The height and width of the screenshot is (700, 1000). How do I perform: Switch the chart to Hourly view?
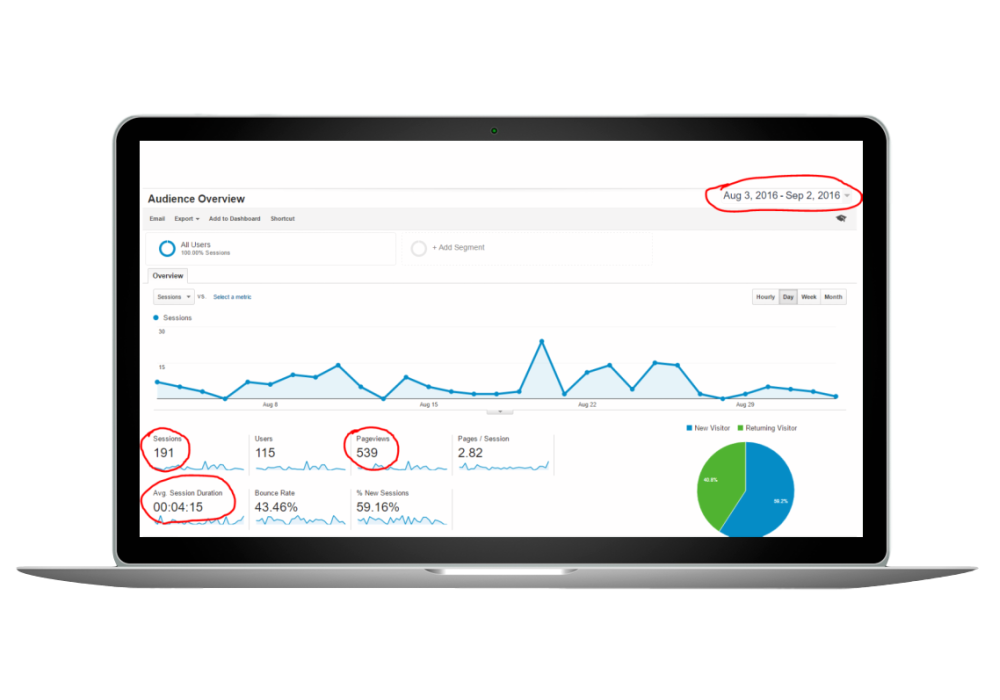765,297
